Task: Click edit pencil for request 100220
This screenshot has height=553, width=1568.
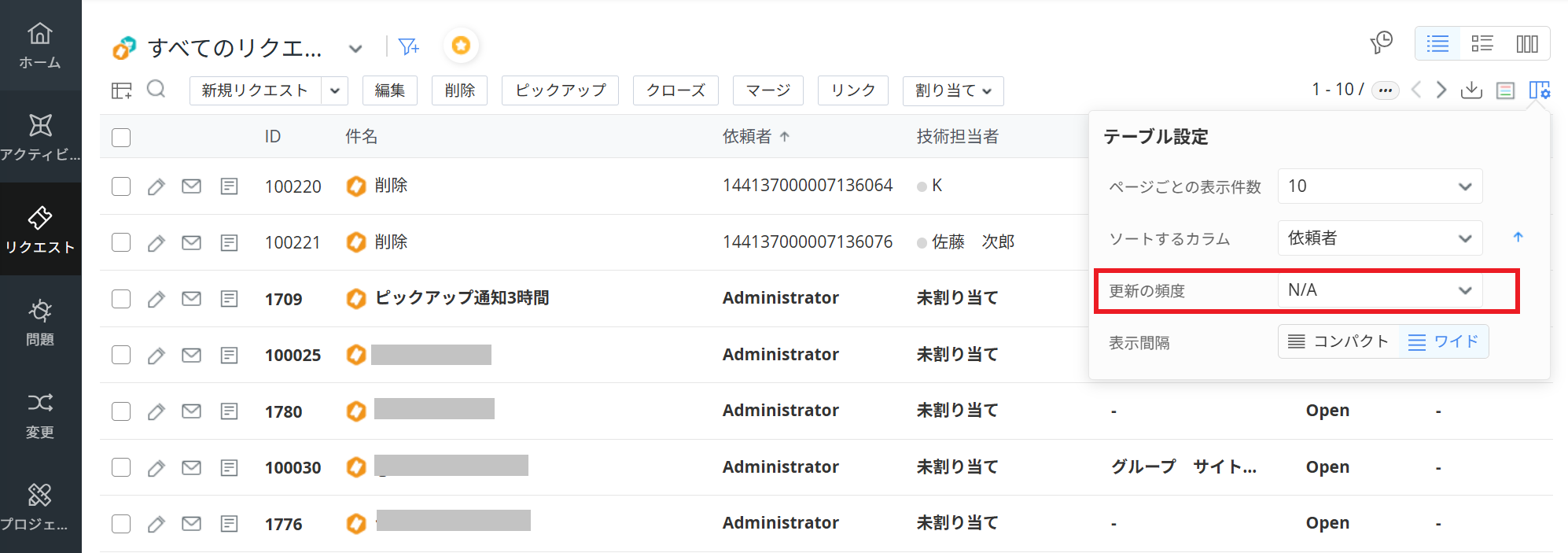Action: point(156,186)
